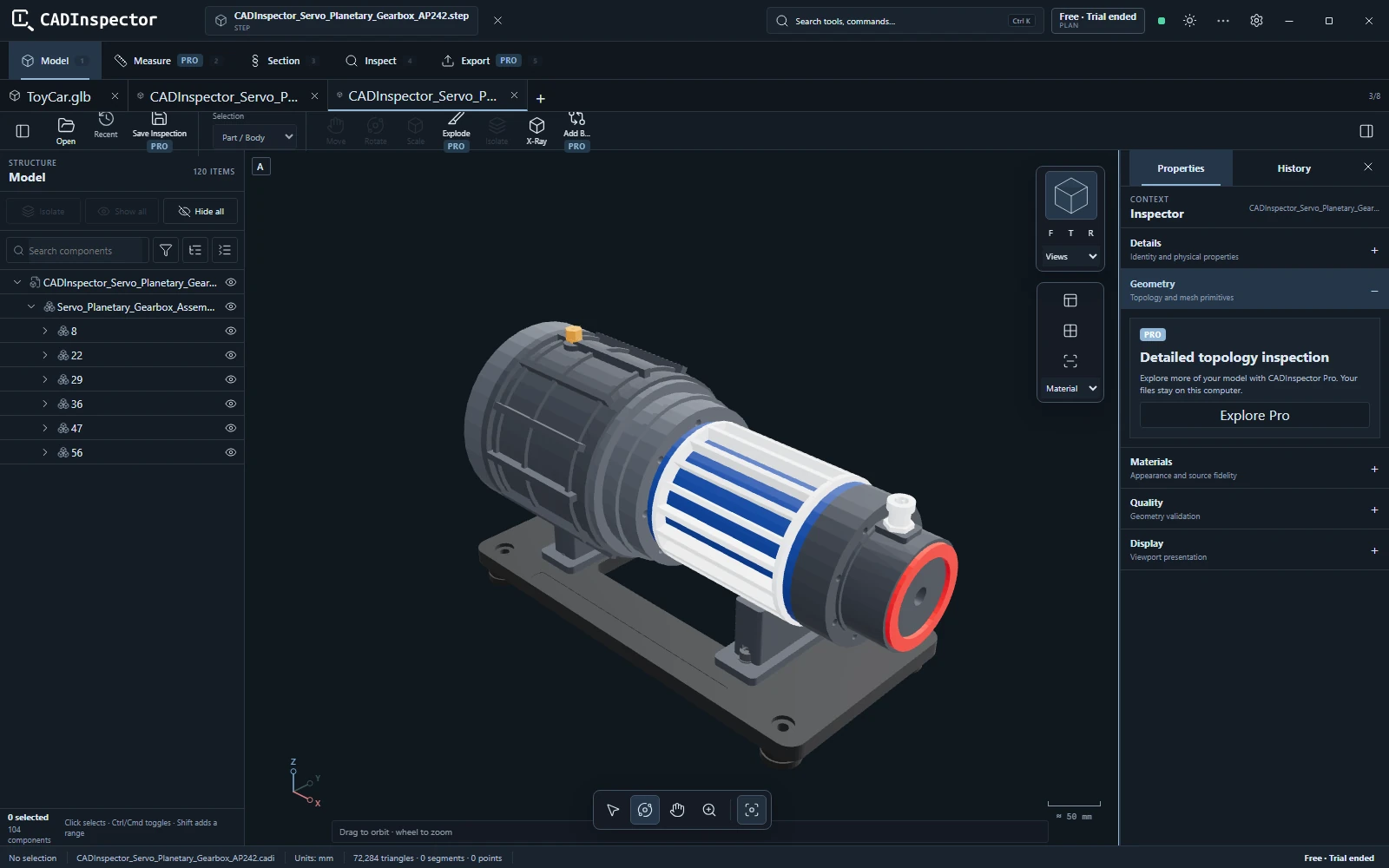Toggle left sidebar panel icon

(x=23, y=131)
